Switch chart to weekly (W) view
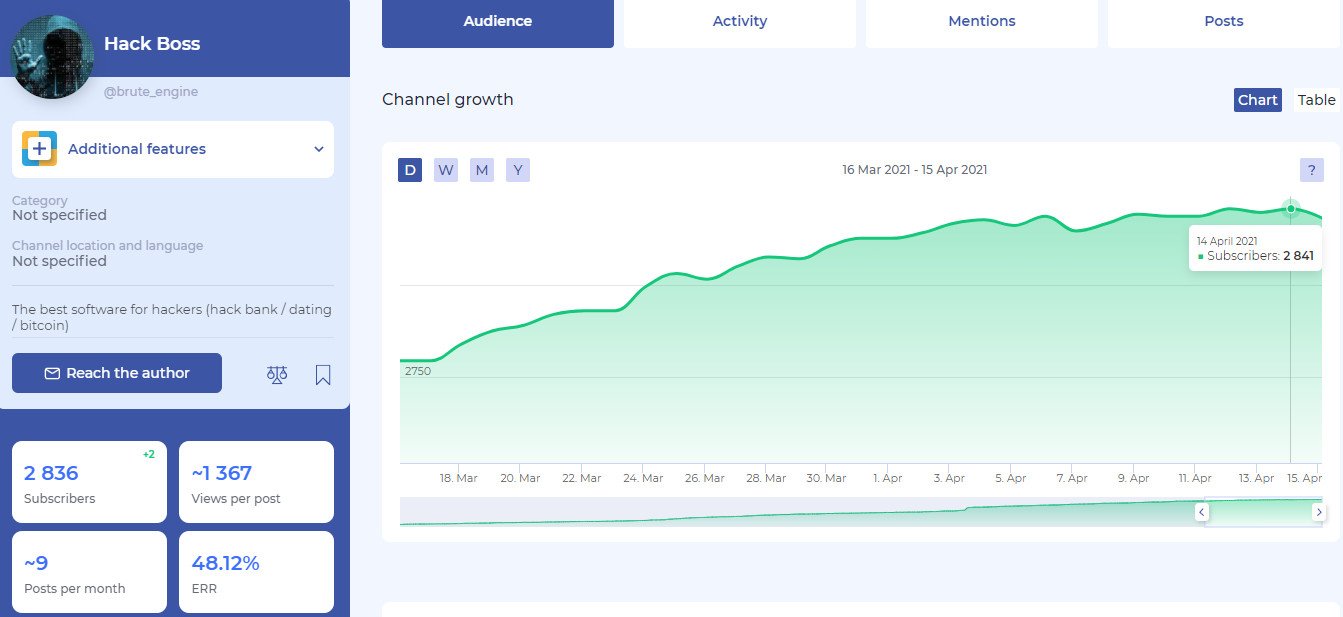The width and height of the screenshot is (1343, 617). [446, 170]
